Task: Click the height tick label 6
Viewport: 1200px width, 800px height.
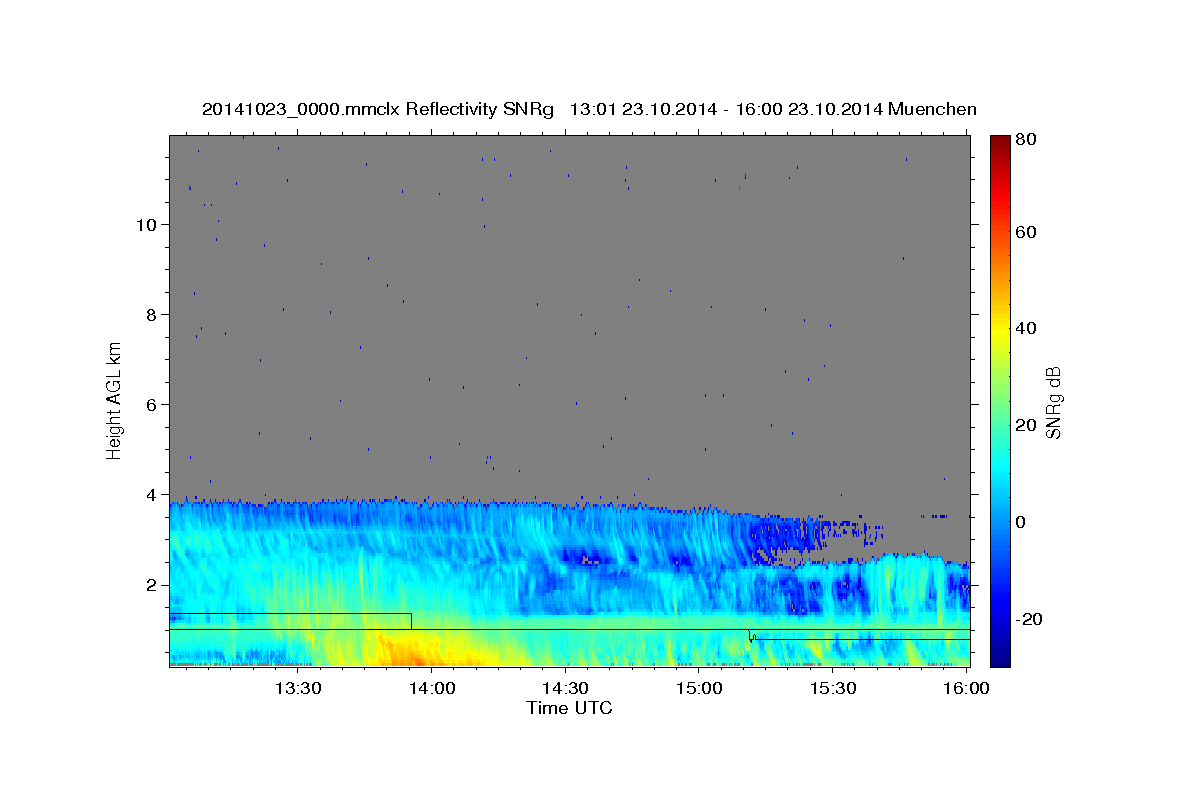Action: [150, 404]
